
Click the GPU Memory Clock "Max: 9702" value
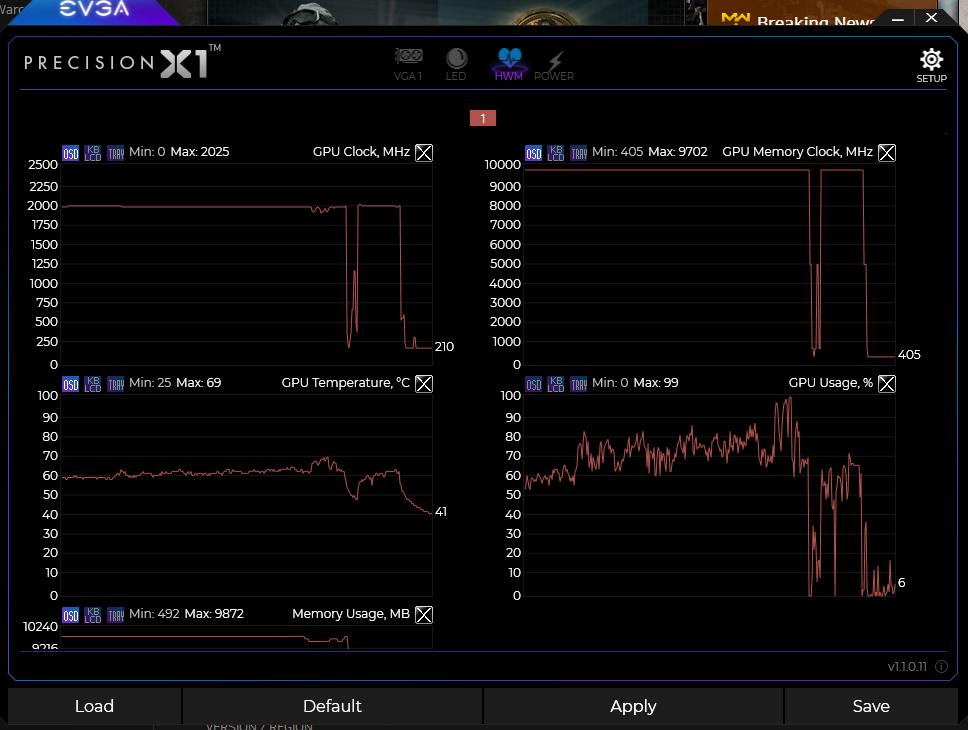(x=678, y=152)
